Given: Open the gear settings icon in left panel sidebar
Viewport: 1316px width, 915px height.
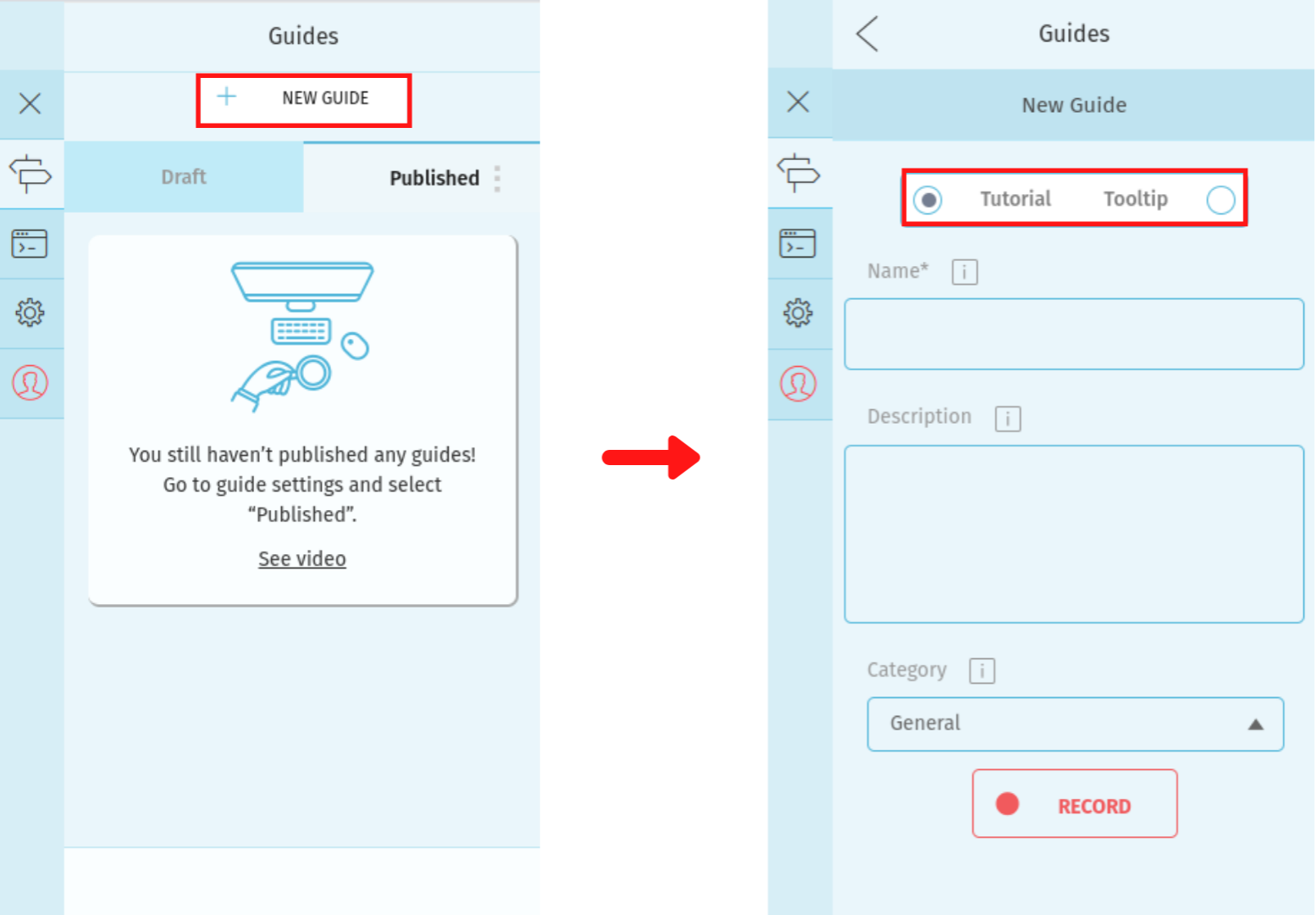Looking at the screenshot, I should click(30, 313).
